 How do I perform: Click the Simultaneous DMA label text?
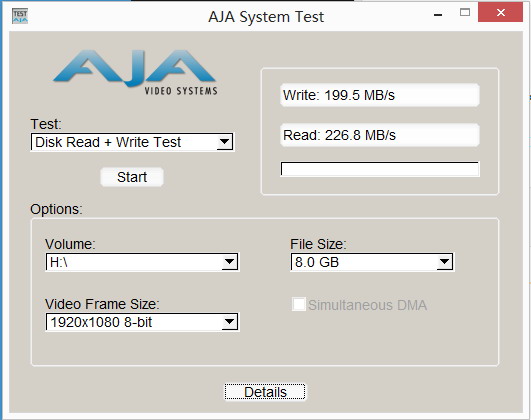[367, 305]
